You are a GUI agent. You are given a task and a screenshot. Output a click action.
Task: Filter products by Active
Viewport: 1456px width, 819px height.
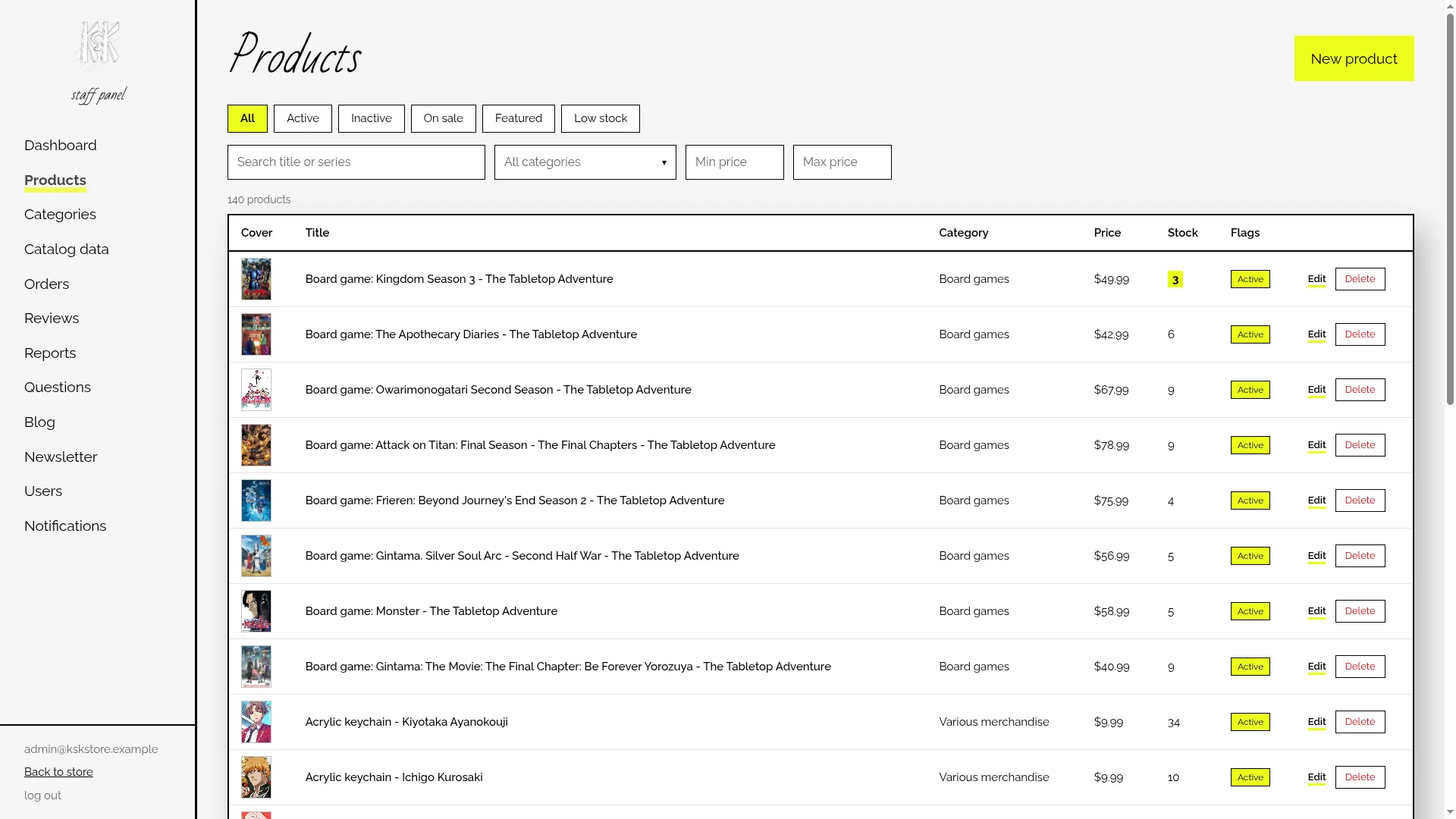pyautogui.click(x=303, y=118)
